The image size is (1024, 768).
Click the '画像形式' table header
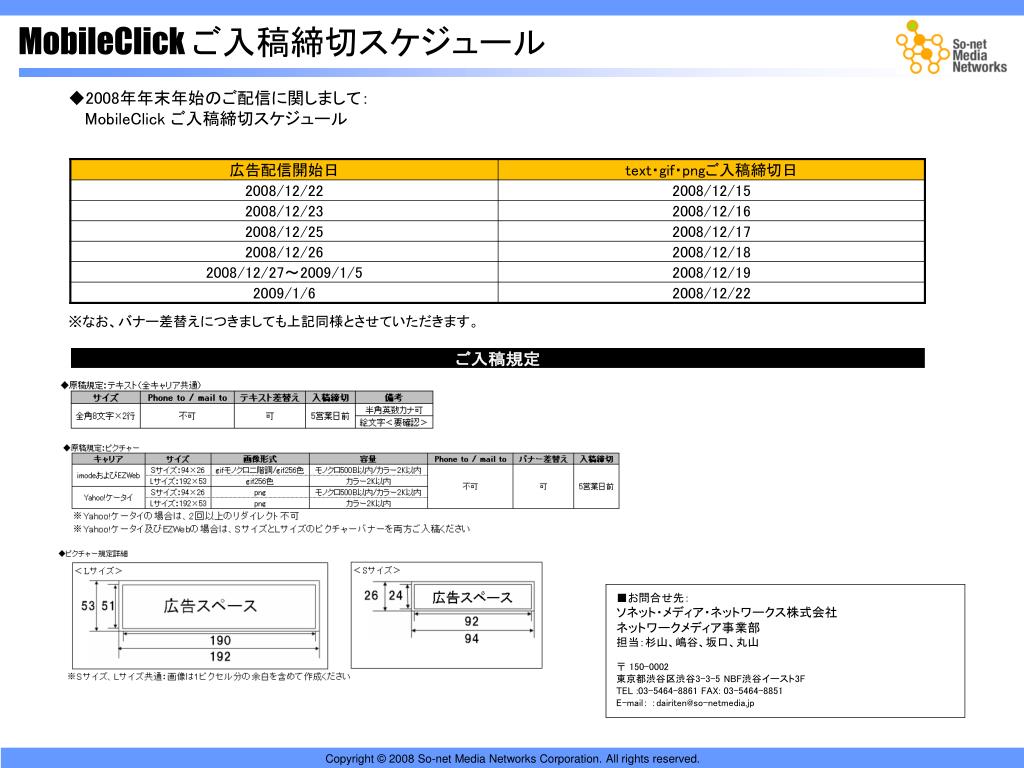click(x=260, y=459)
